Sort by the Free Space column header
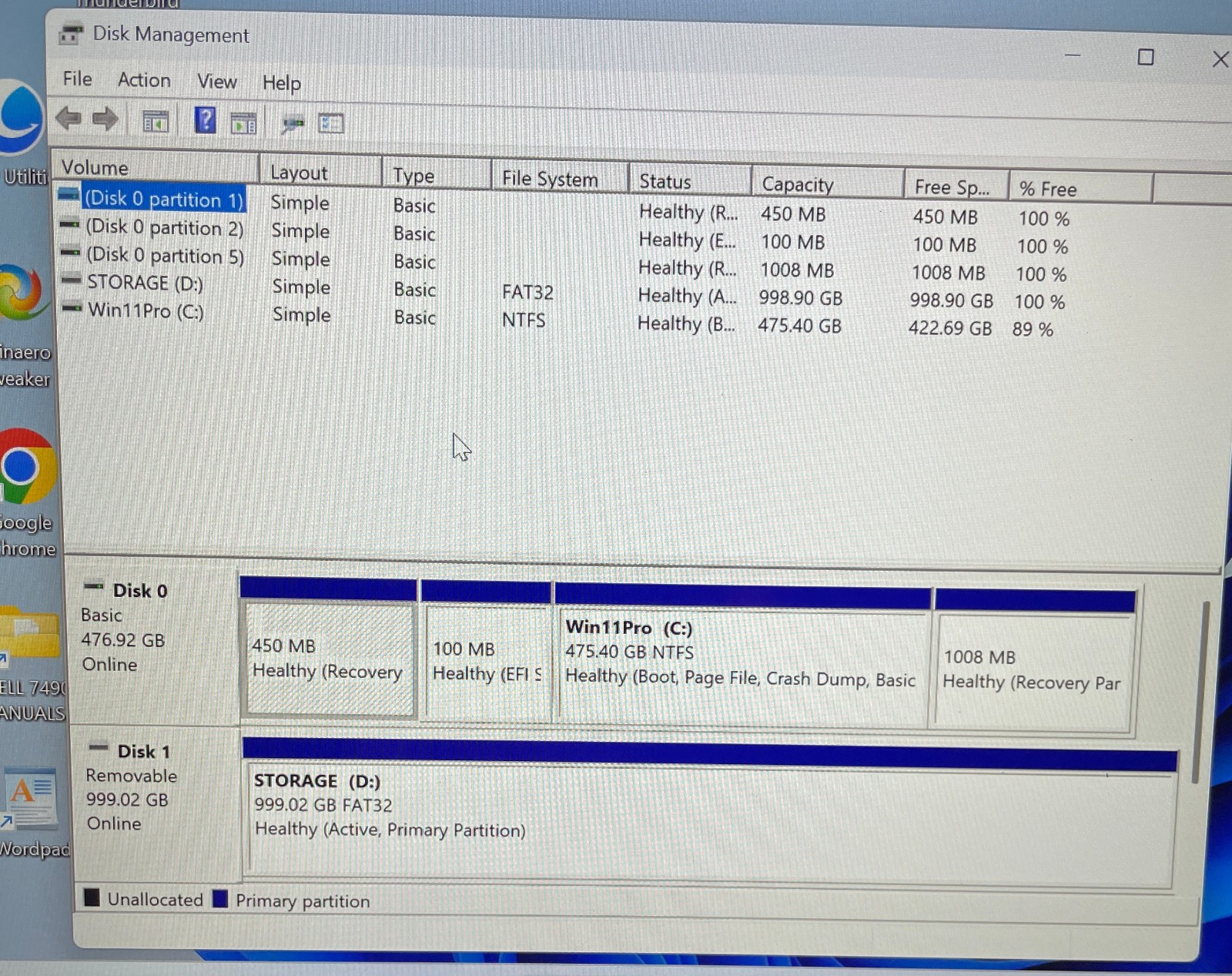This screenshot has width=1232, height=976. click(956, 187)
